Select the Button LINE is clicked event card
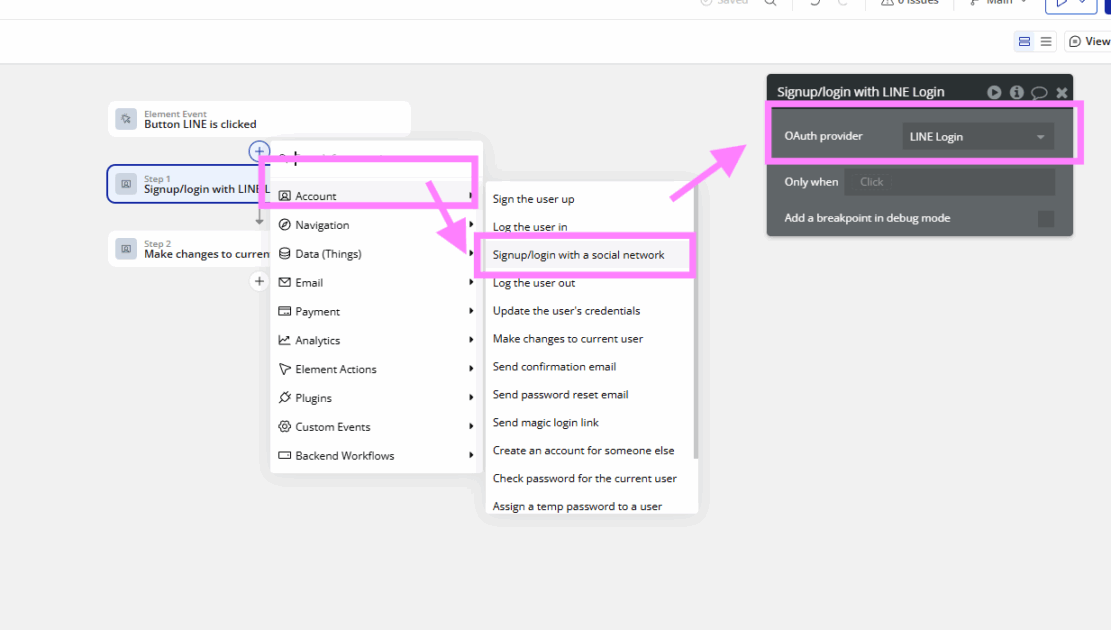Viewport: 1111px width, 630px height. 259,119
